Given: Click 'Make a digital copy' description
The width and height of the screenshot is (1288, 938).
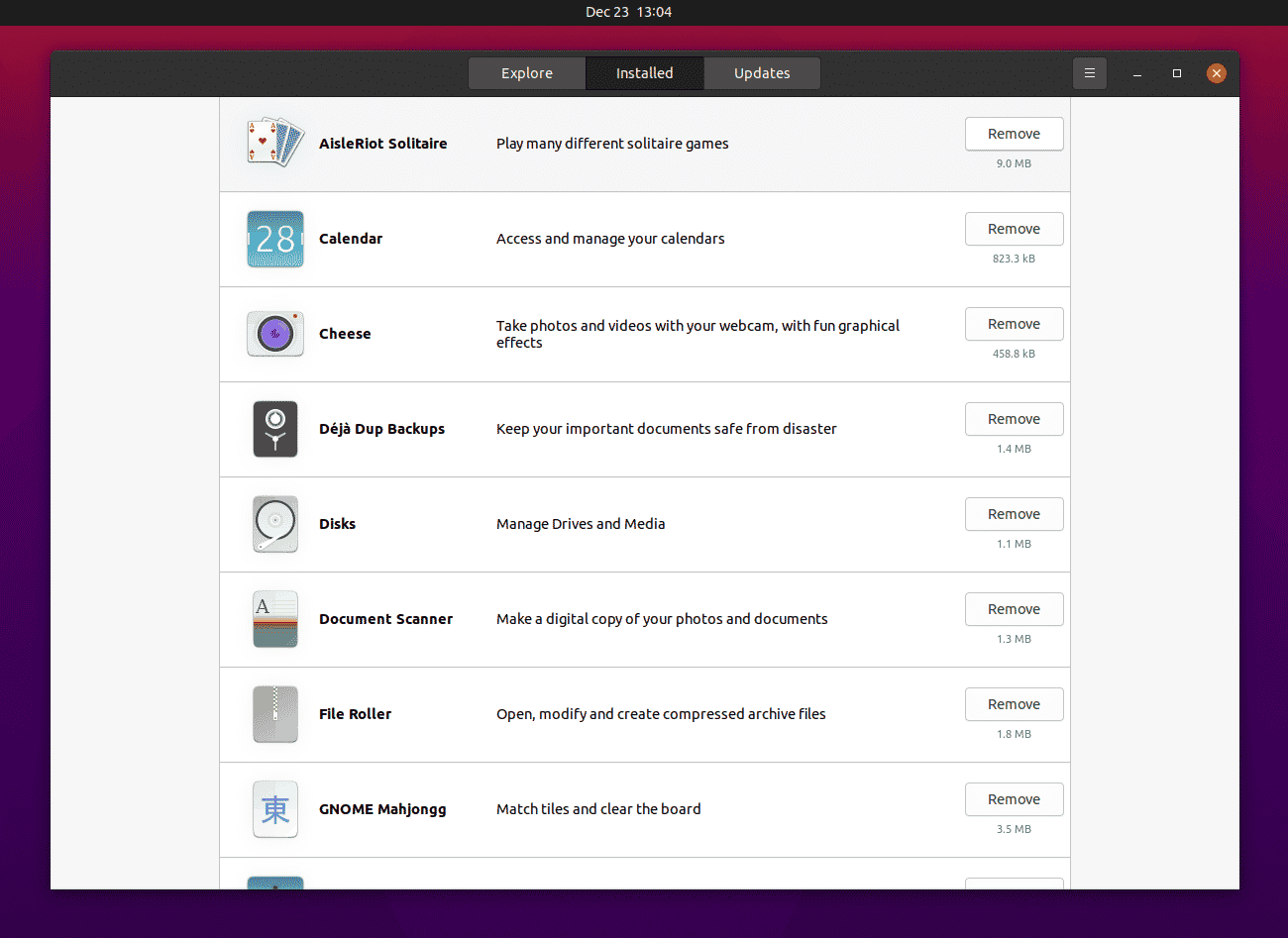Looking at the screenshot, I should pyautogui.click(x=662, y=619).
